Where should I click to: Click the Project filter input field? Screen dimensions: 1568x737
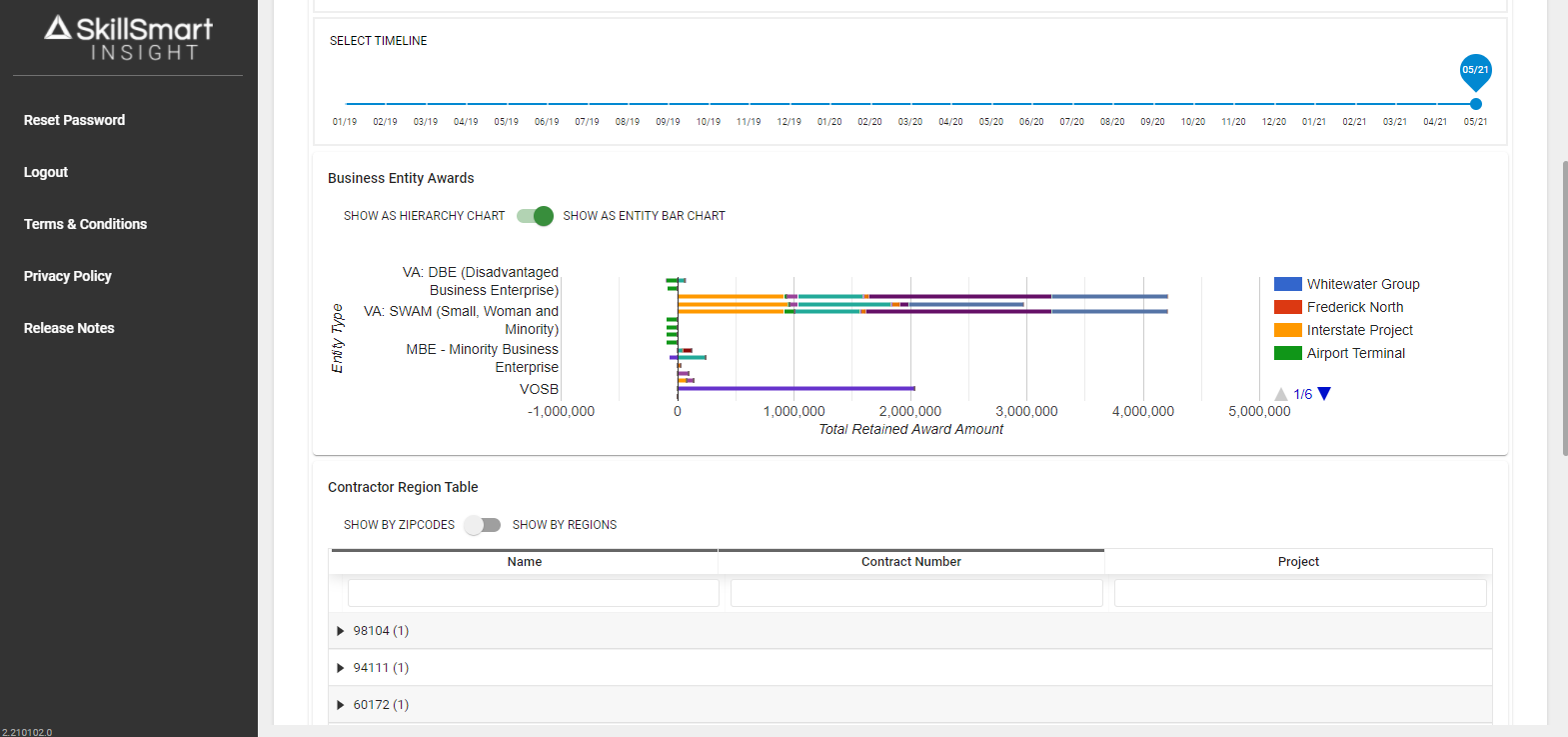[1300, 593]
